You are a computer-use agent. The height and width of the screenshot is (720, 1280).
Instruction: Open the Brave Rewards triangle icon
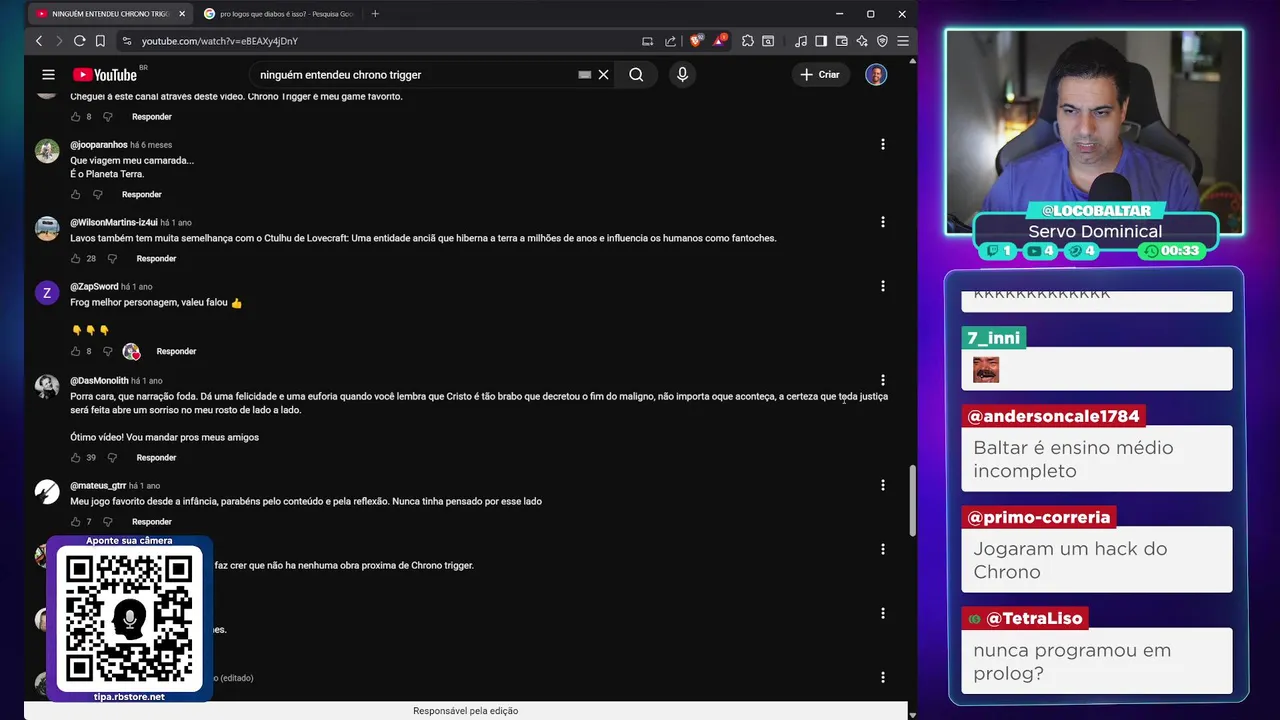[x=720, y=41]
